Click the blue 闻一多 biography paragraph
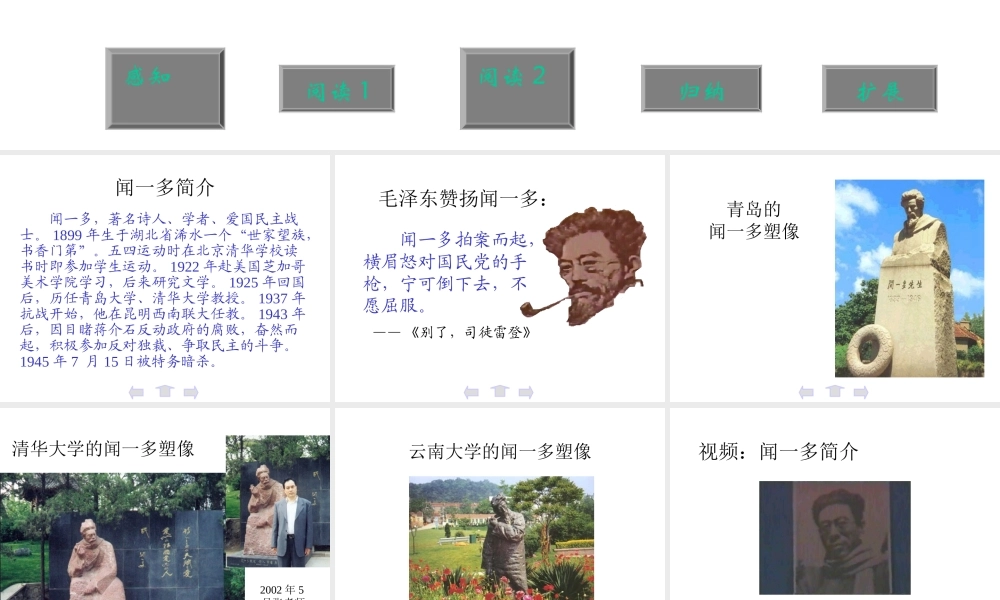The height and width of the screenshot is (600, 1000). 165,290
